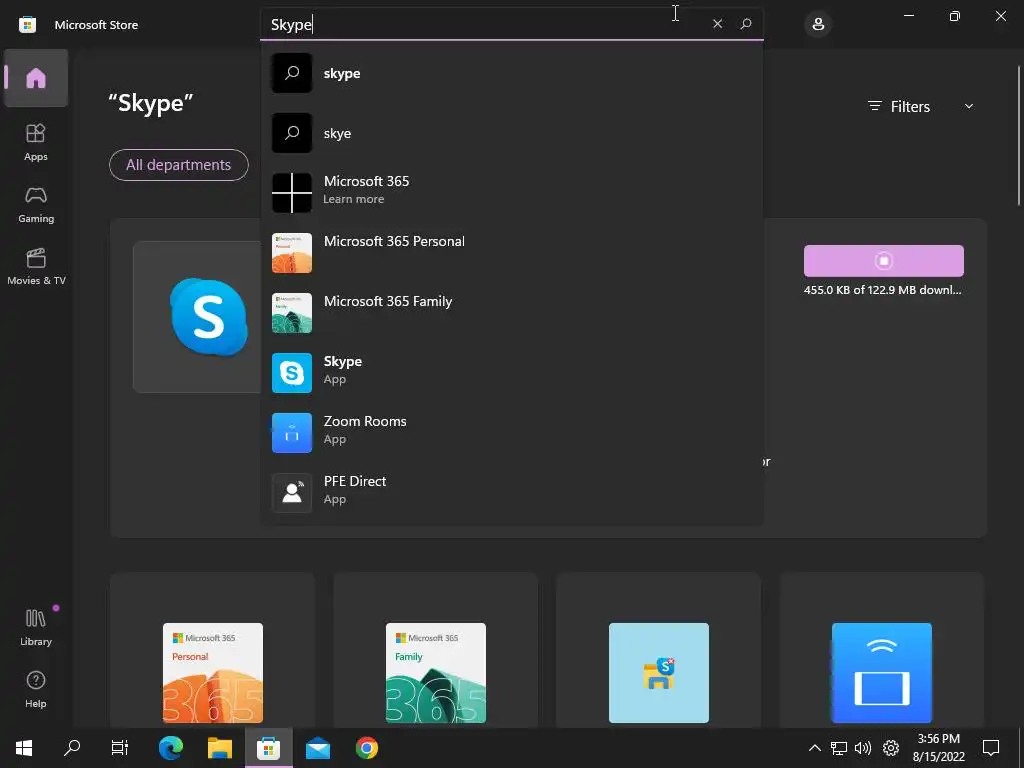The height and width of the screenshot is (768, 1024).
Task: Pick Microsoft 365 Personal suggestion
Action: point(511,253)
